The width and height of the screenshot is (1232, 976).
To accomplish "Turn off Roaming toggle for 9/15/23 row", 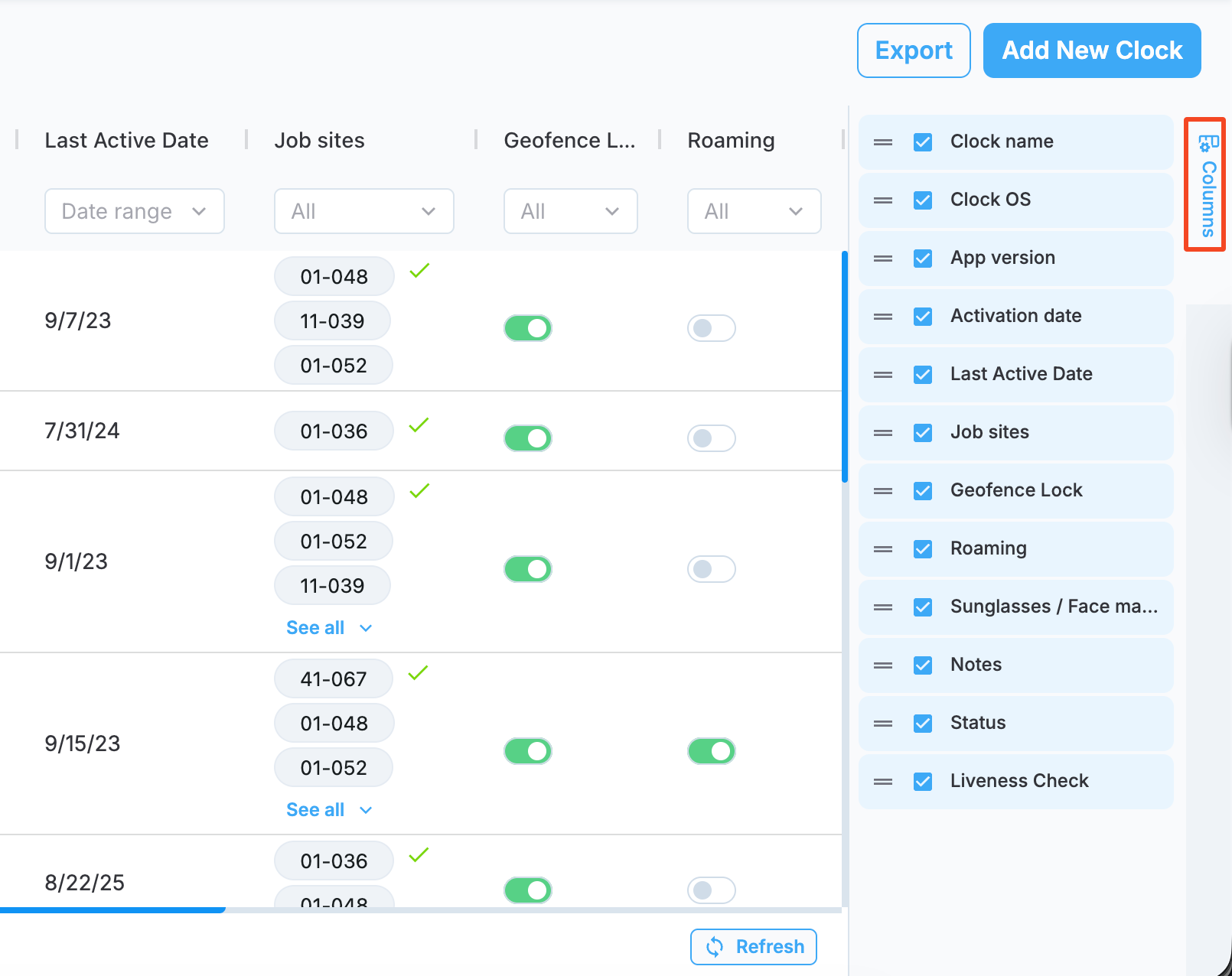I will 712,751.
